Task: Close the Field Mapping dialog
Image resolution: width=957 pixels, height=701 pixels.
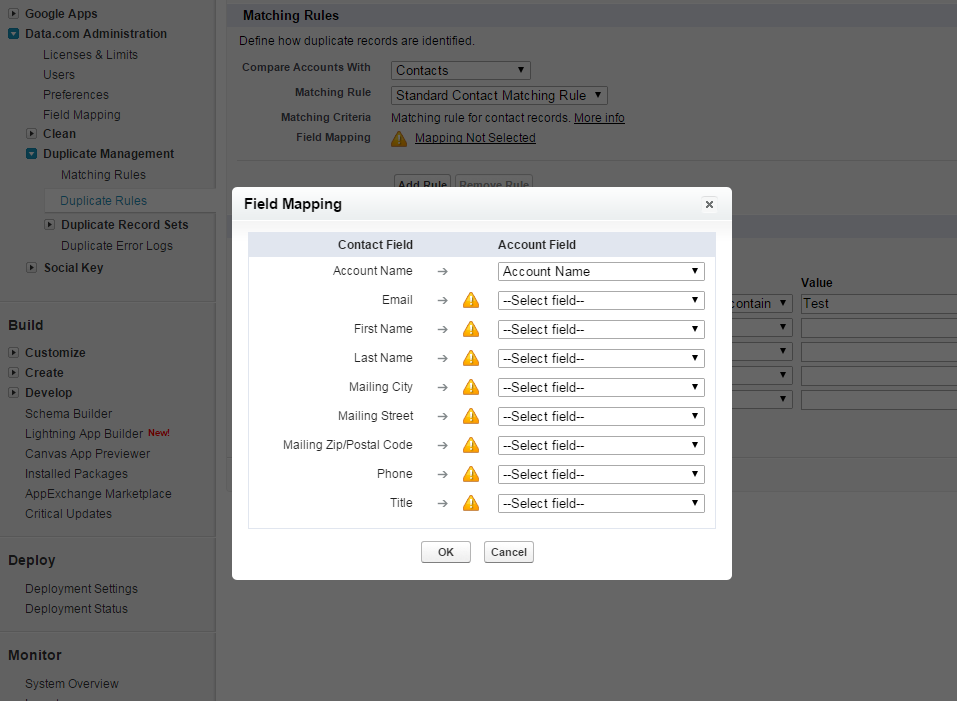Action: coord(709,204)
